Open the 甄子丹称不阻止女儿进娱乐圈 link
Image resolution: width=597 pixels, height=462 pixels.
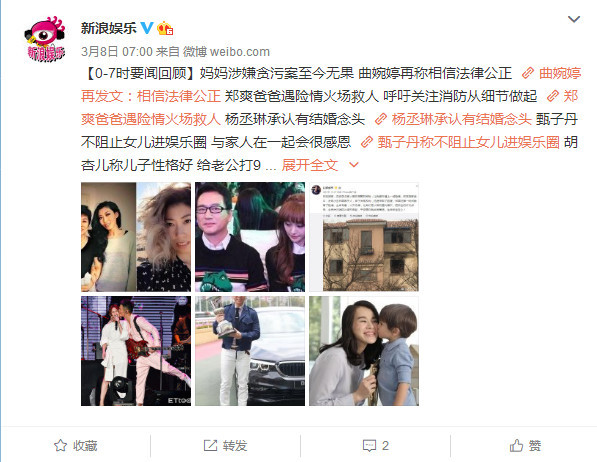[460, 142]
